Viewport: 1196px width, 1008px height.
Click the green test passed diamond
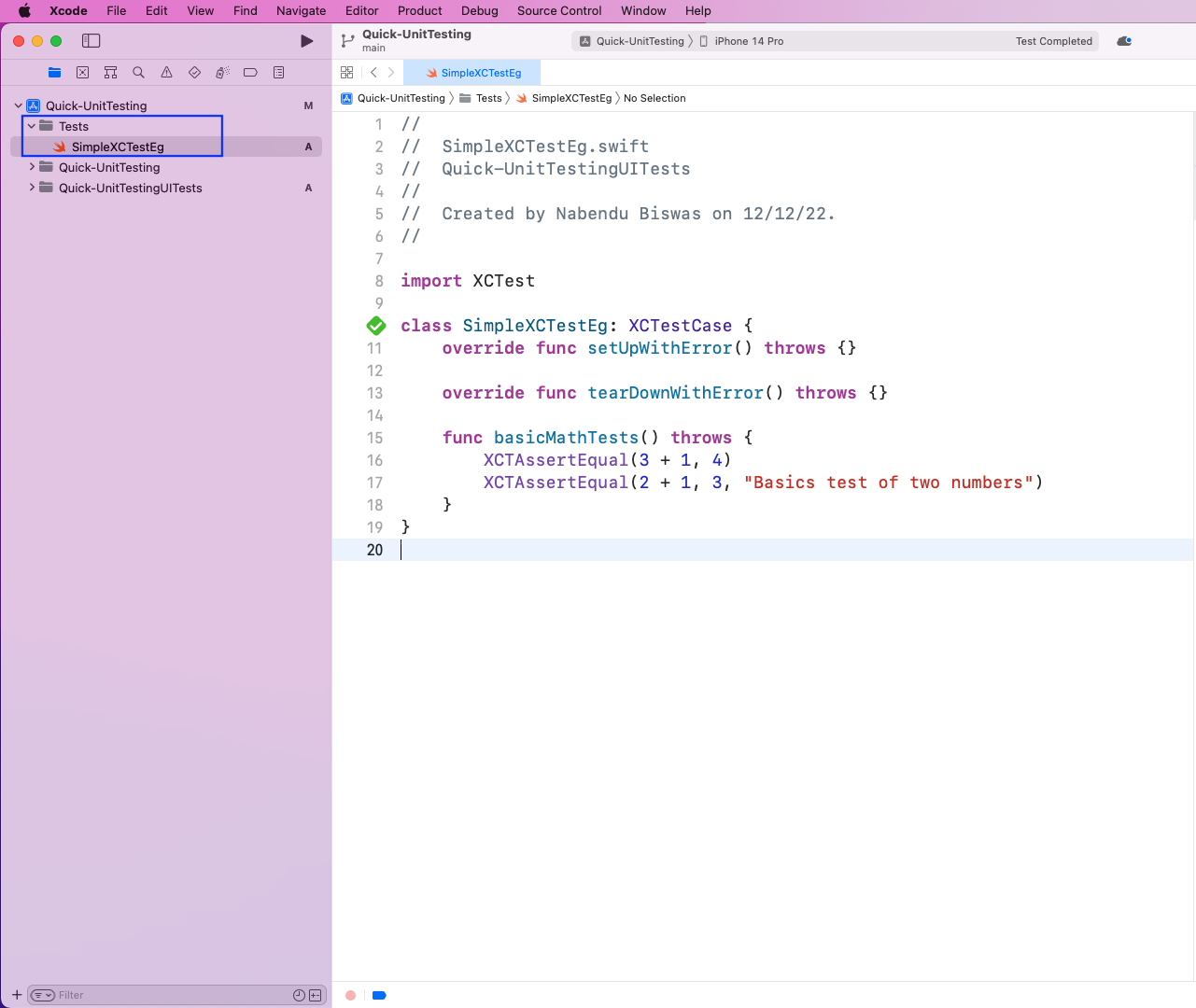pos(376,326)
